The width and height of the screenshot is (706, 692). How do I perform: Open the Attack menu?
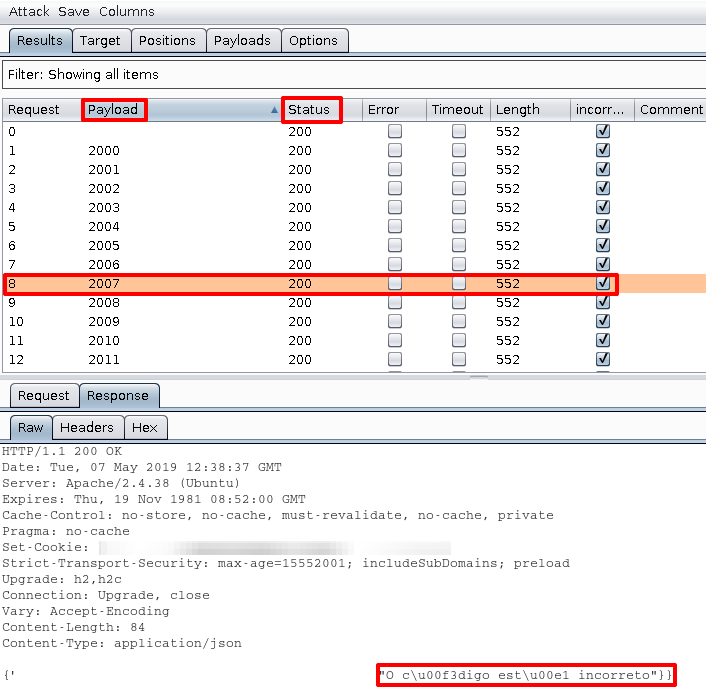29,12
